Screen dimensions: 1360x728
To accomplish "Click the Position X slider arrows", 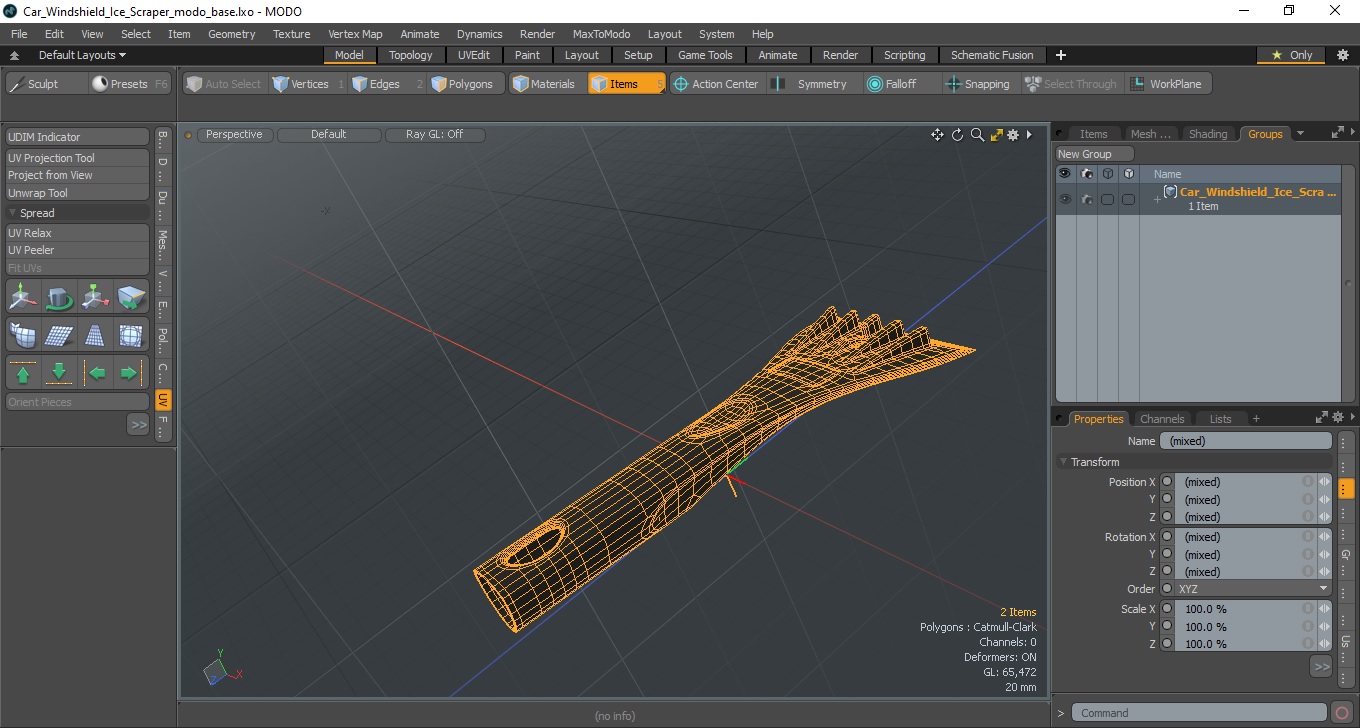I will pos(1325,482).
